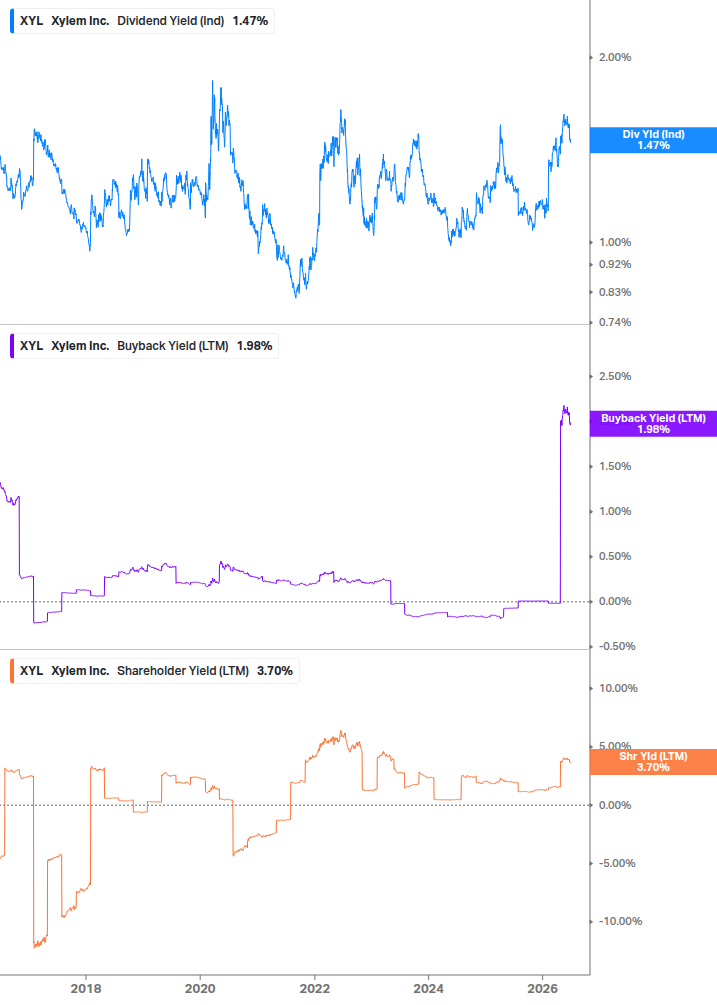Click the 2.50% tick on buyback yield axis

click(x=615, y=376)
